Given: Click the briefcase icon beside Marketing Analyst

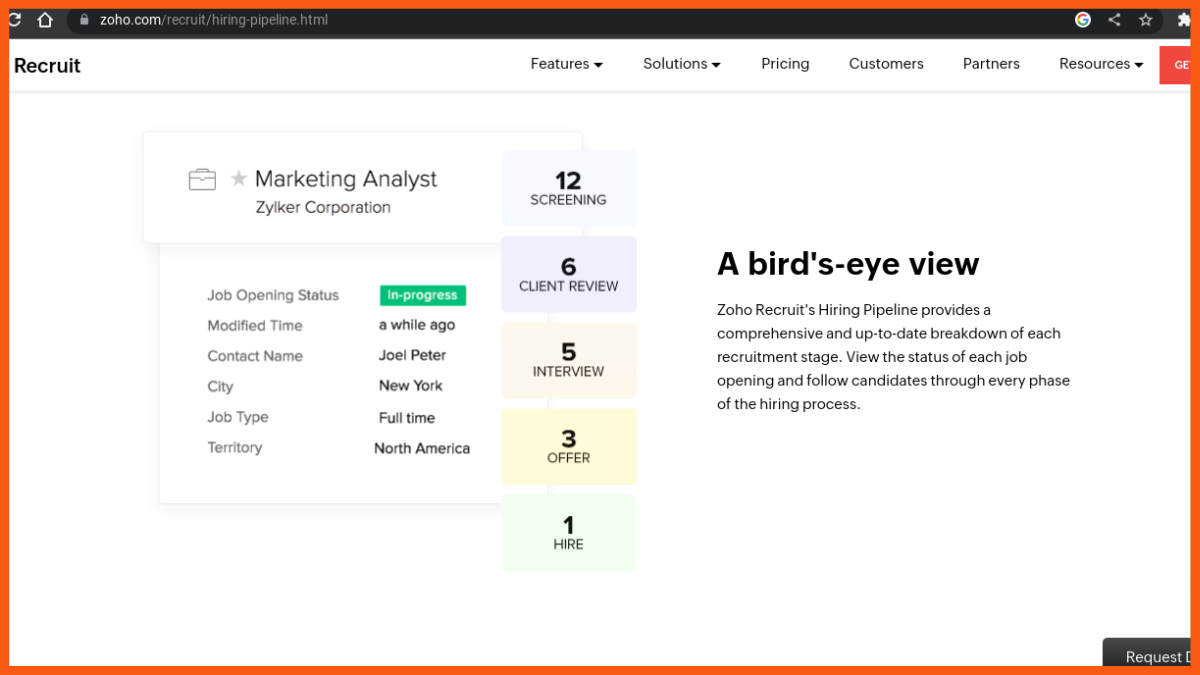Looking at the screenshot, I should 202,180.
